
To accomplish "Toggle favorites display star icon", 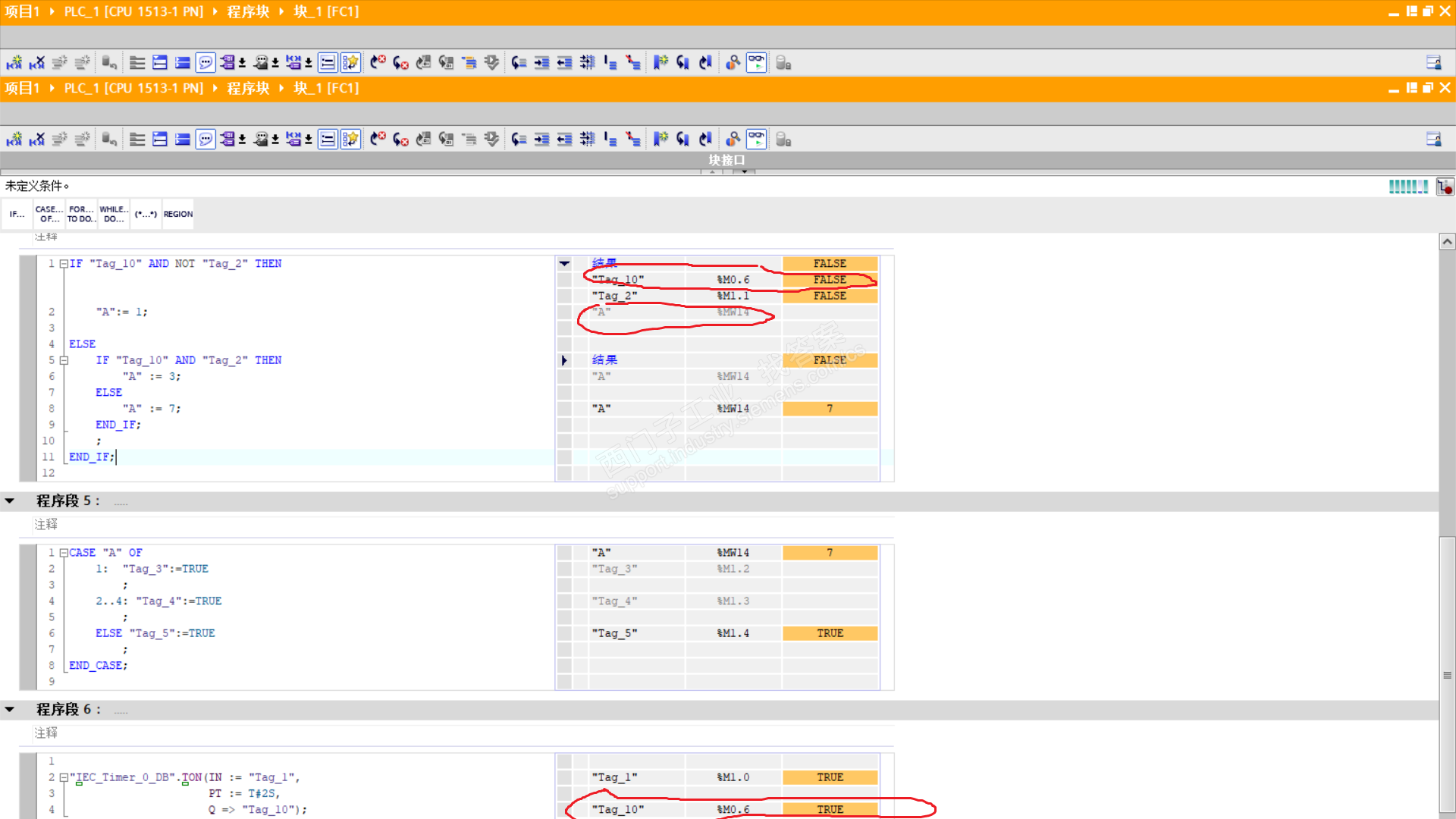I will pyautogui.click(x=350, y=139).
